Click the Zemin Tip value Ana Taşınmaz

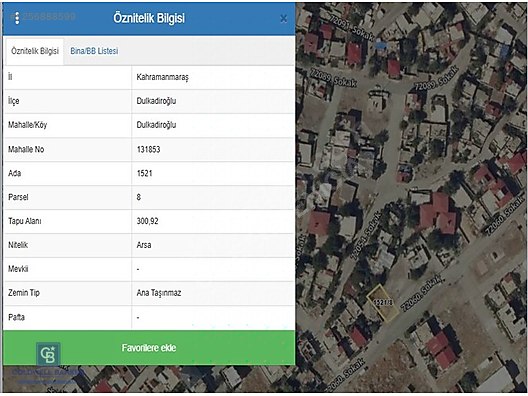coord(159,293)
